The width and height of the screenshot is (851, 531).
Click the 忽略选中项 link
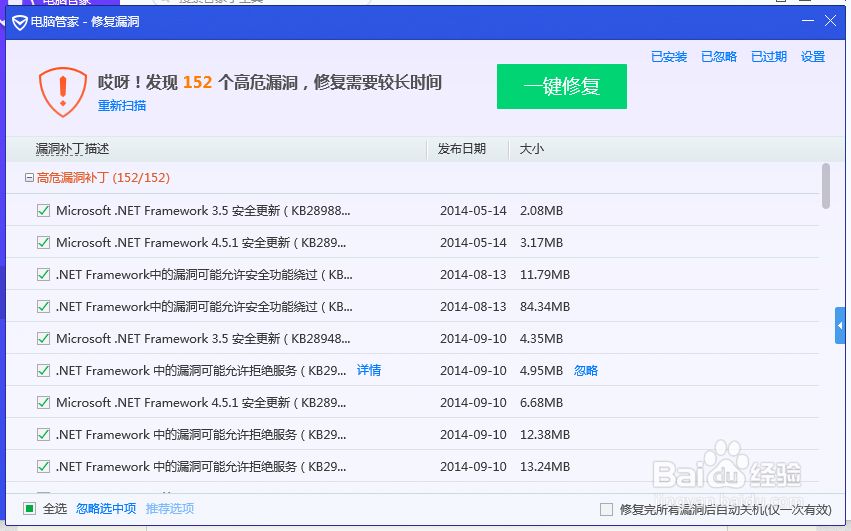(106, 509)
